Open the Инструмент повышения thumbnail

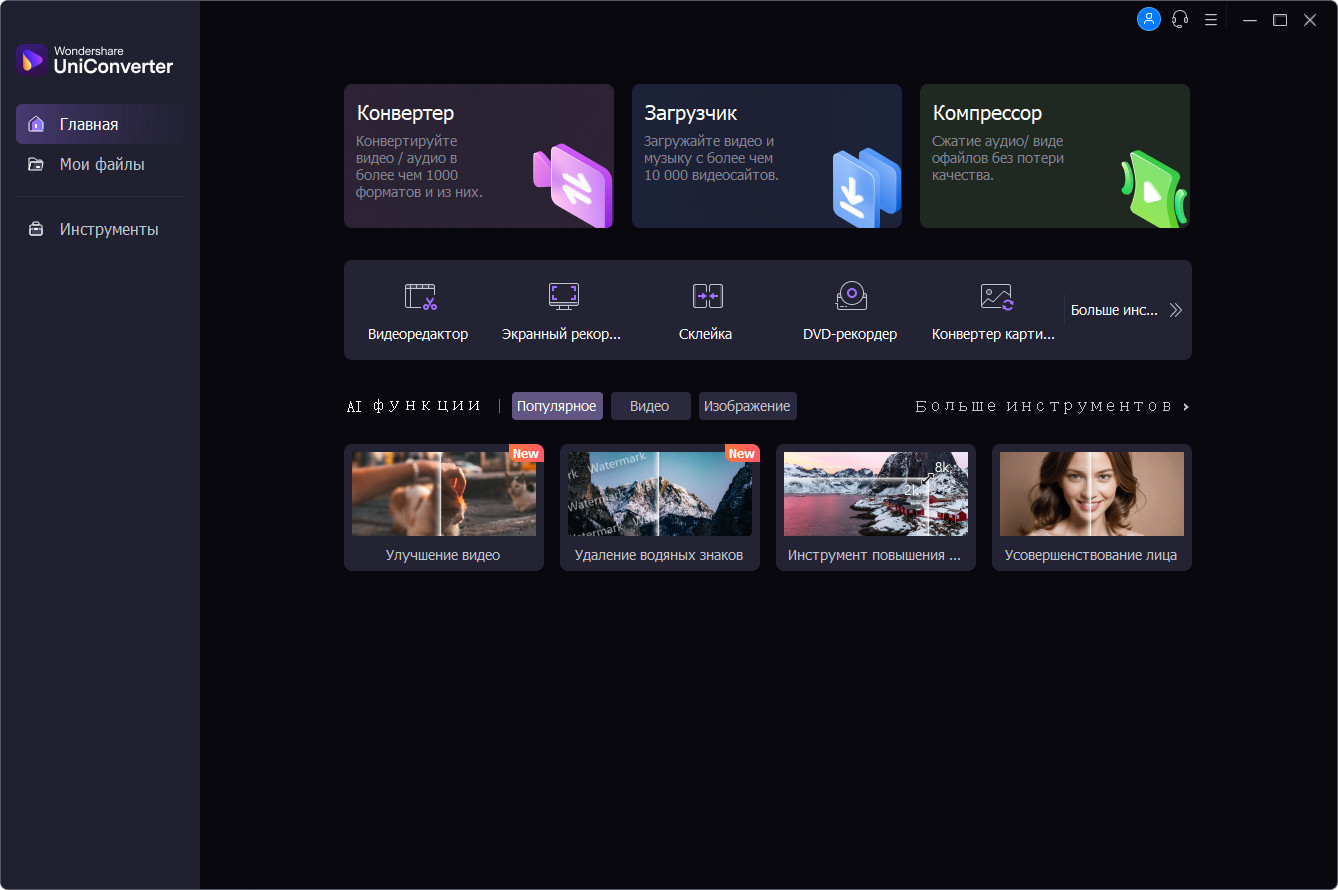[x=876, y=494]
